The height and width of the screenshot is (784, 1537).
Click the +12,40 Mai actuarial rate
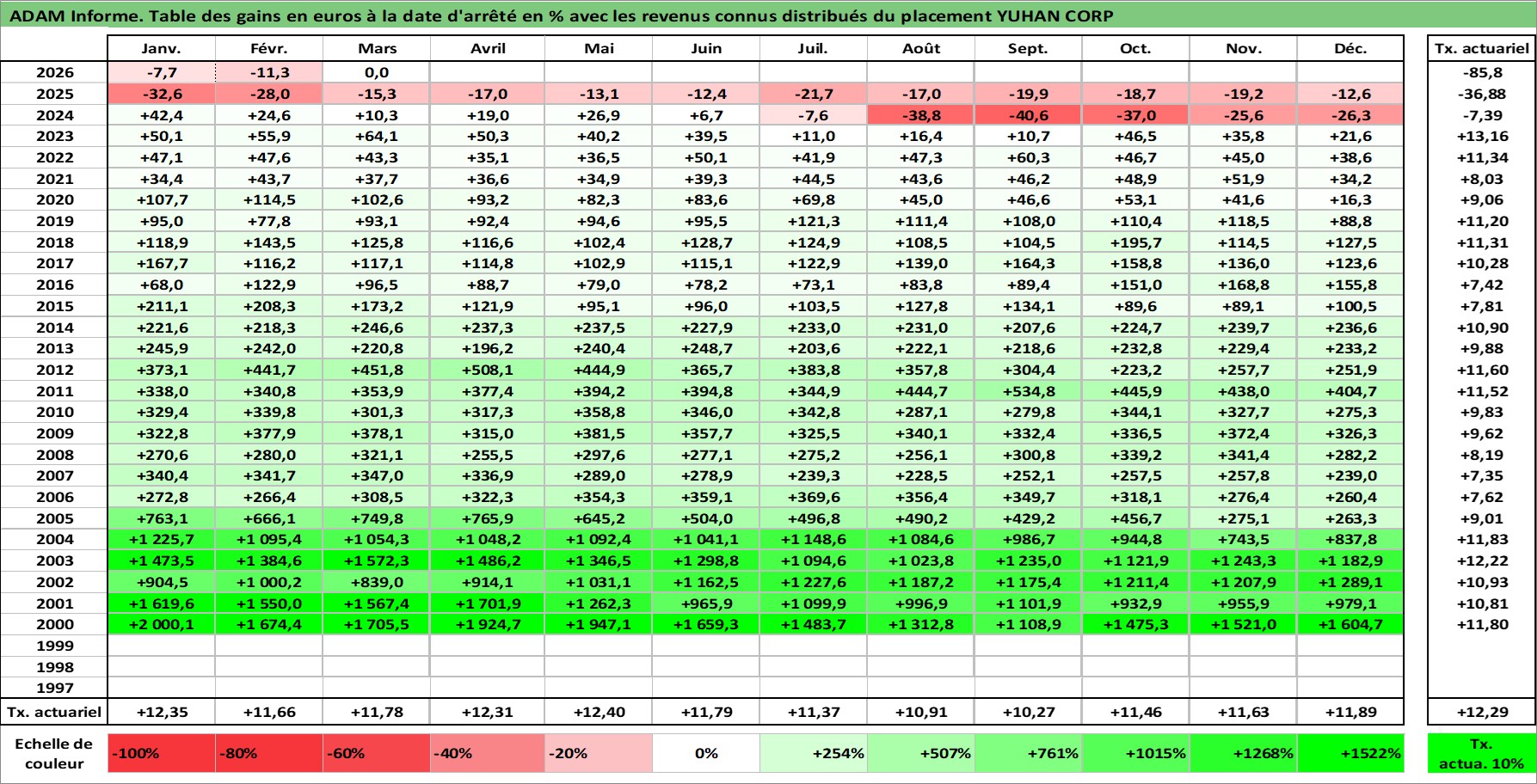point(599,712)
